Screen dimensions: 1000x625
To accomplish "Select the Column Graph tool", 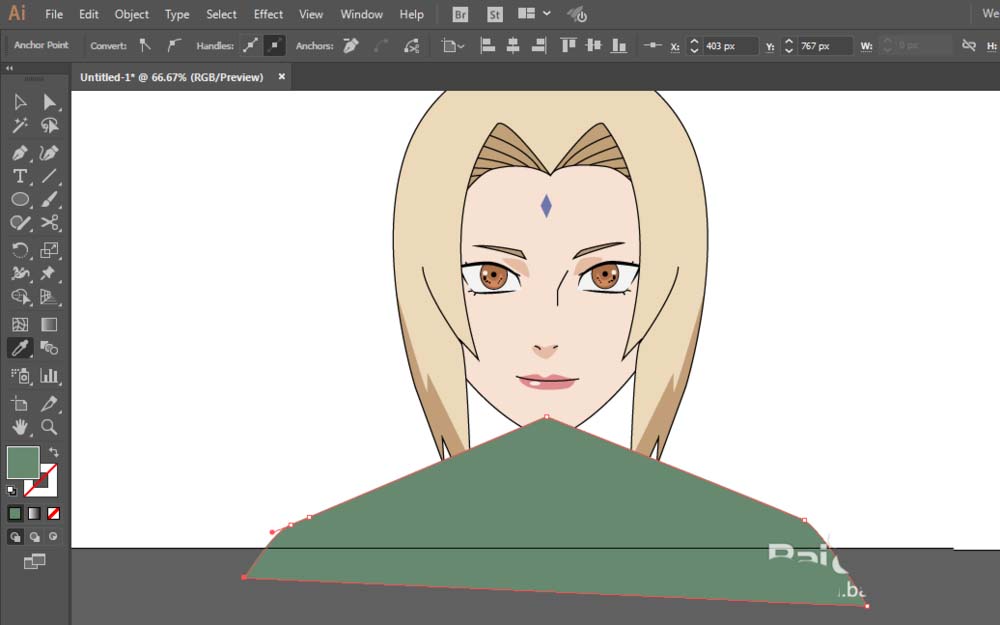I will 49,376.
